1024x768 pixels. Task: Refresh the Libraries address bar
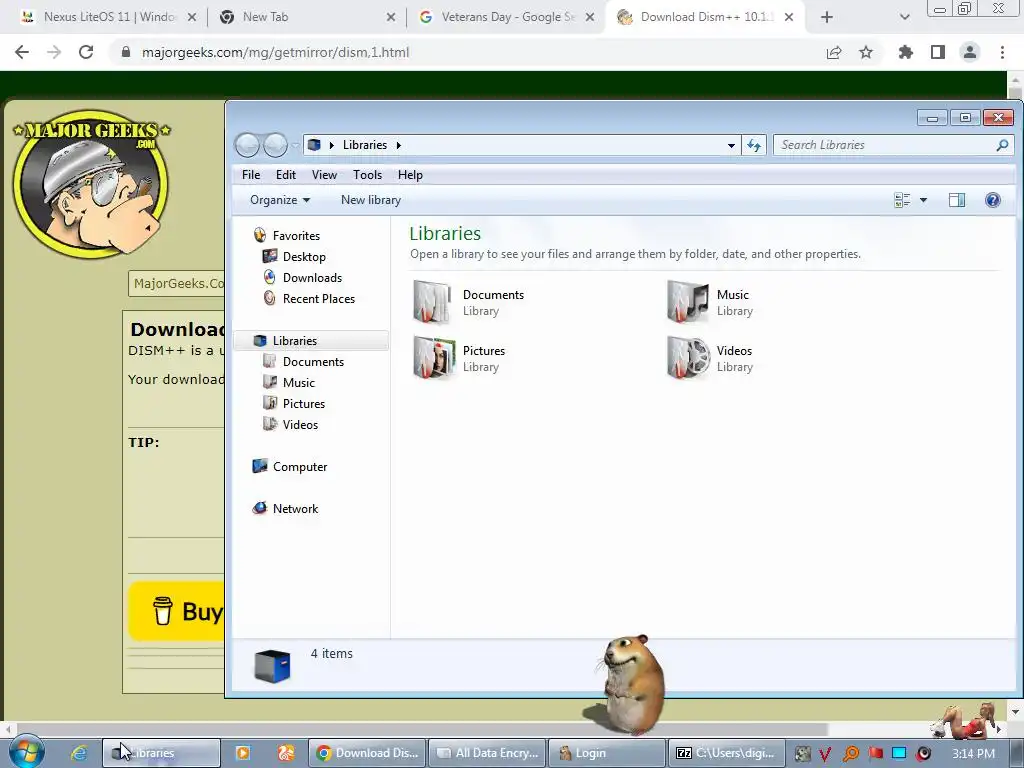tap(754, 145)
